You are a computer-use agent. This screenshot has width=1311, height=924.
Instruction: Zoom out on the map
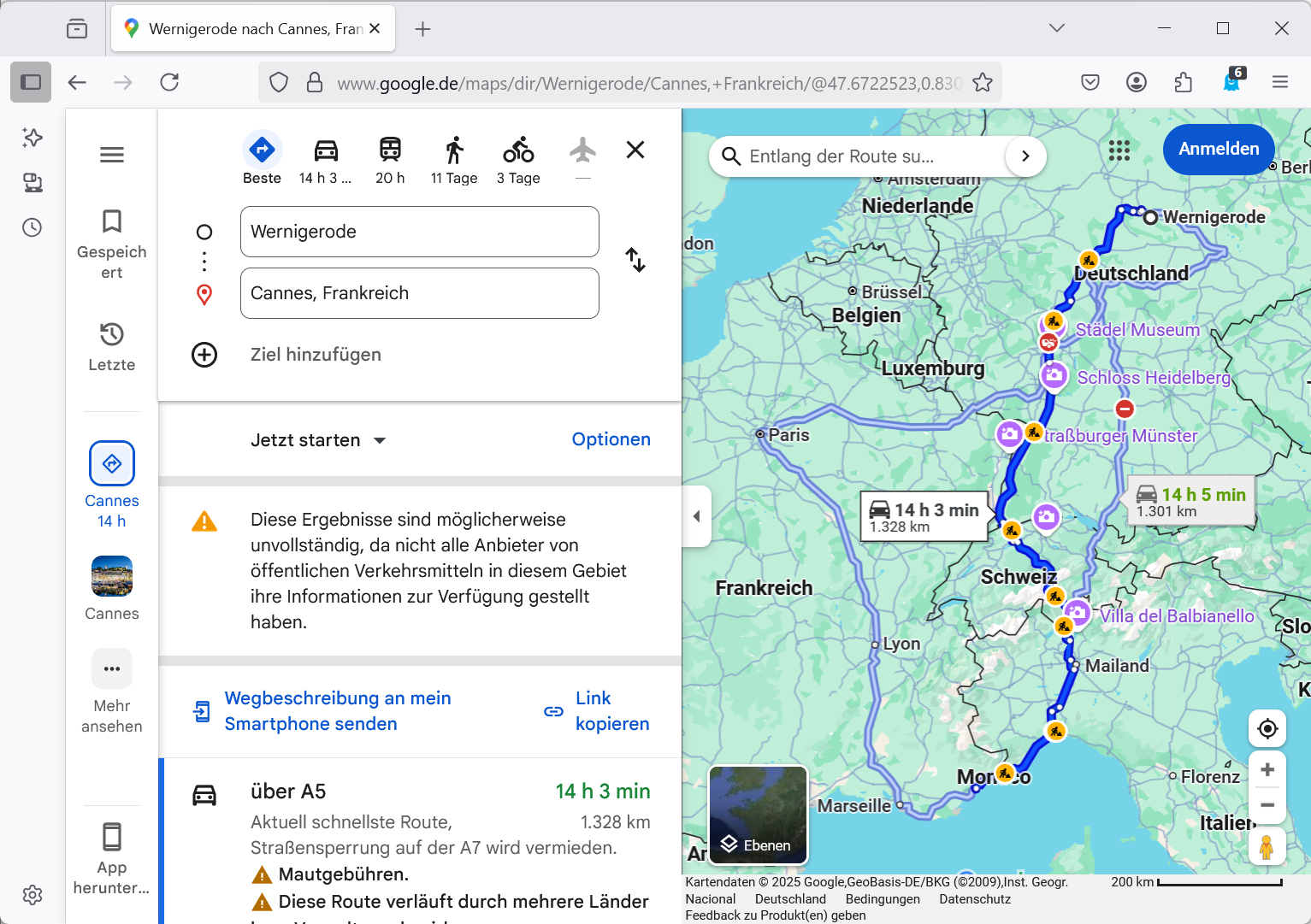(1267, 805)
